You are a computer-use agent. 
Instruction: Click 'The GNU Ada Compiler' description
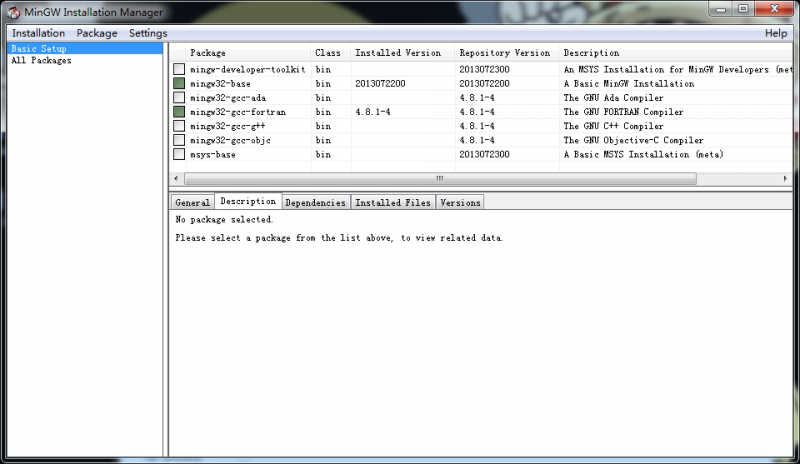click(613, 98)
